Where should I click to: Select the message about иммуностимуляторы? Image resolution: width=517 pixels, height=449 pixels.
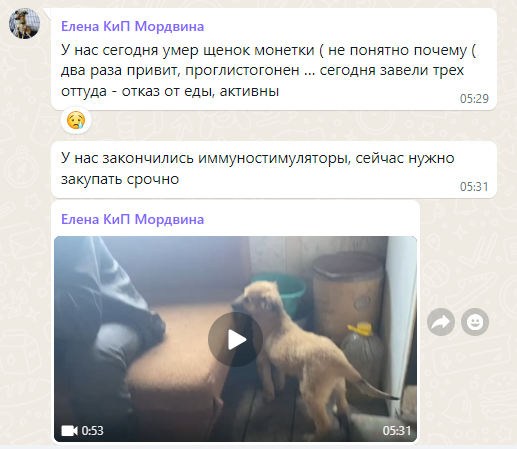click(x=274, y=169)
